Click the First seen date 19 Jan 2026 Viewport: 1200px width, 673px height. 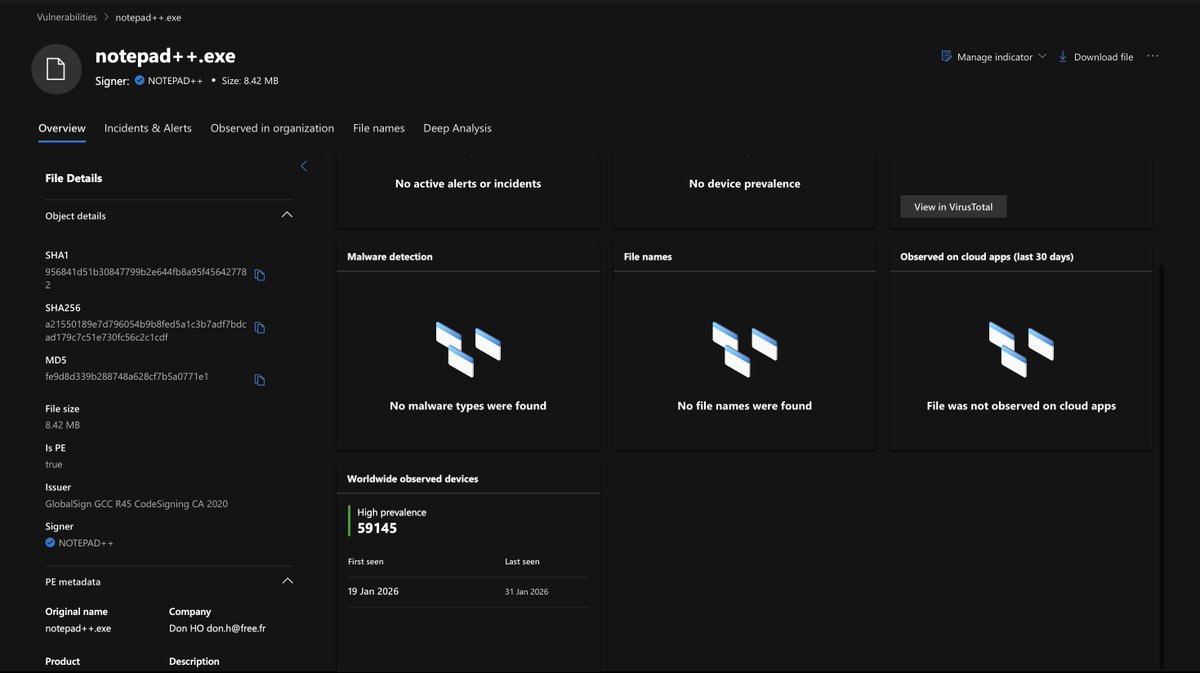[x=373, y=591]
